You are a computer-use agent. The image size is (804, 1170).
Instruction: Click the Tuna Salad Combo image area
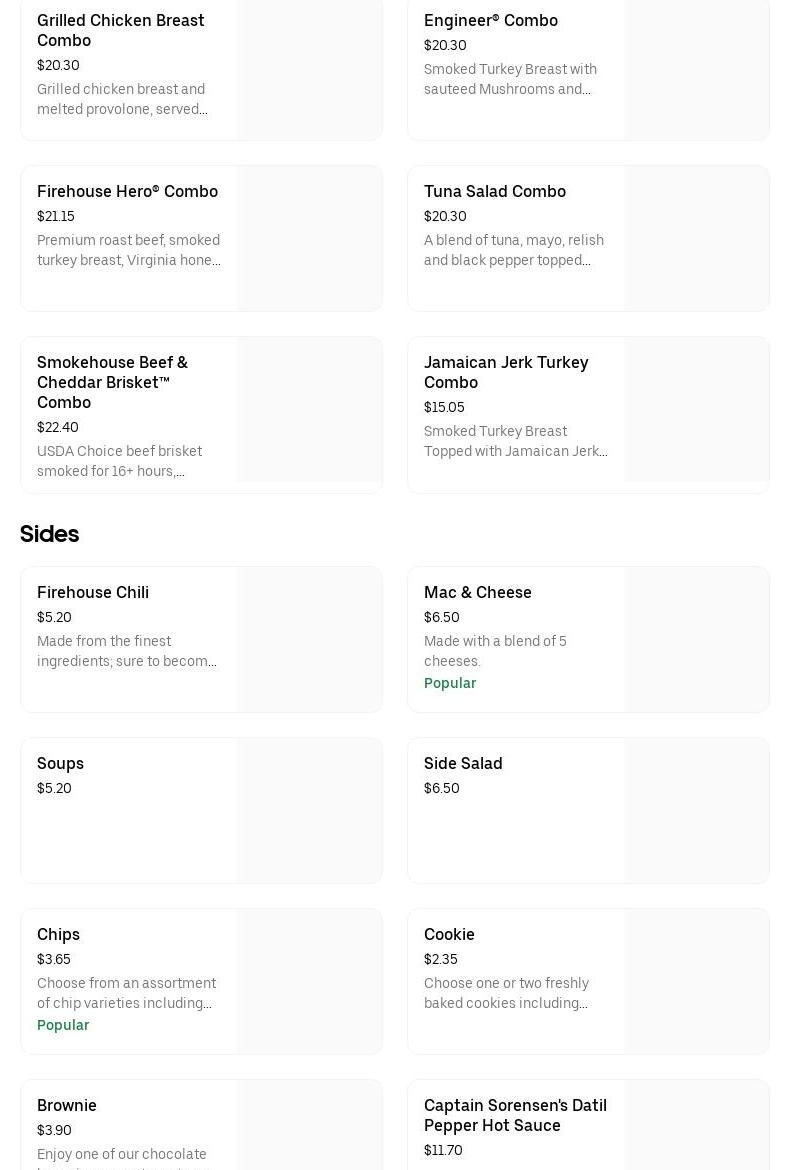click(696, 239)
